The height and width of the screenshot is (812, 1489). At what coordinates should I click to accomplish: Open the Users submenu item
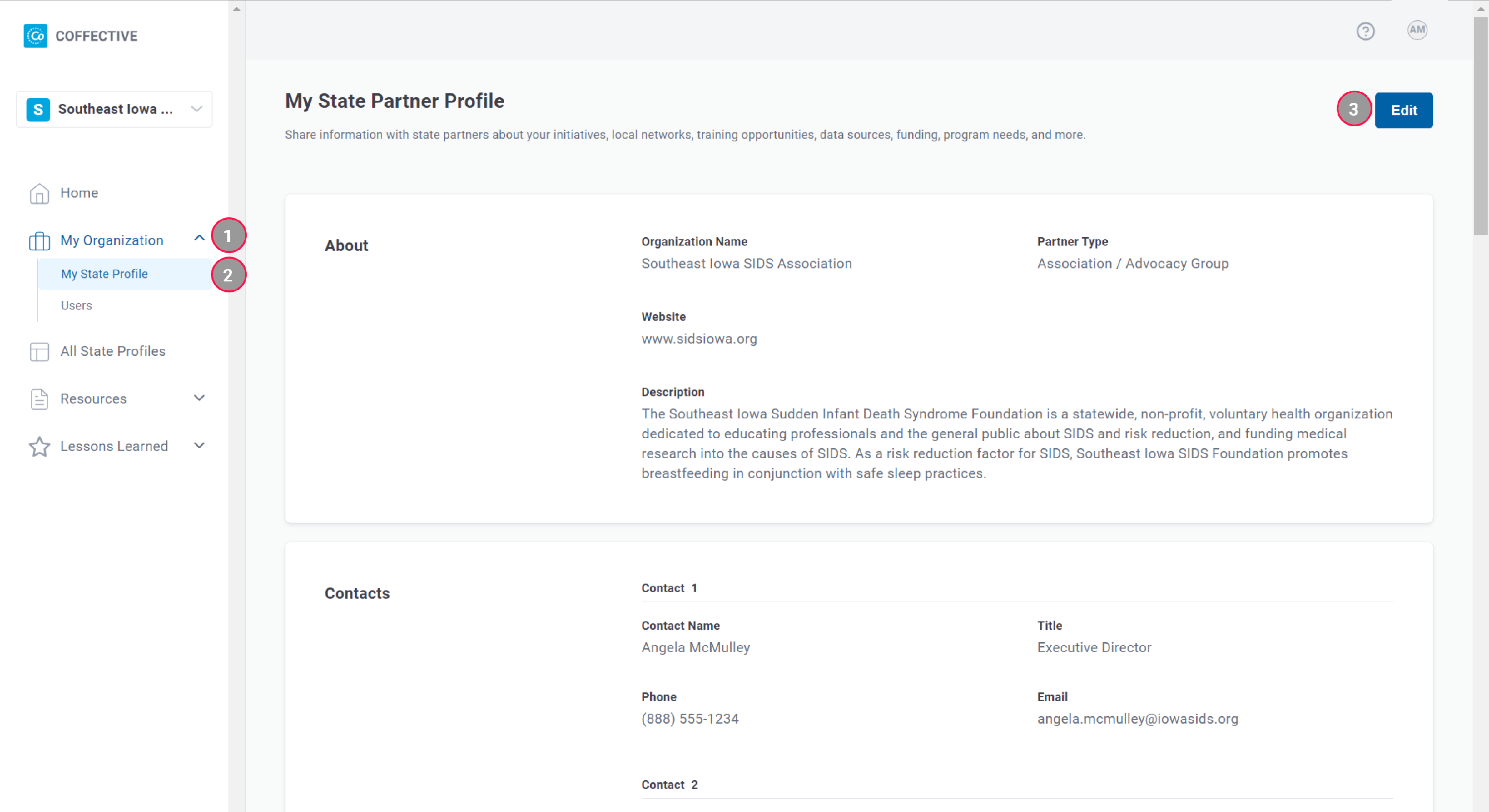pyautogui.click(x=76, y=306)
